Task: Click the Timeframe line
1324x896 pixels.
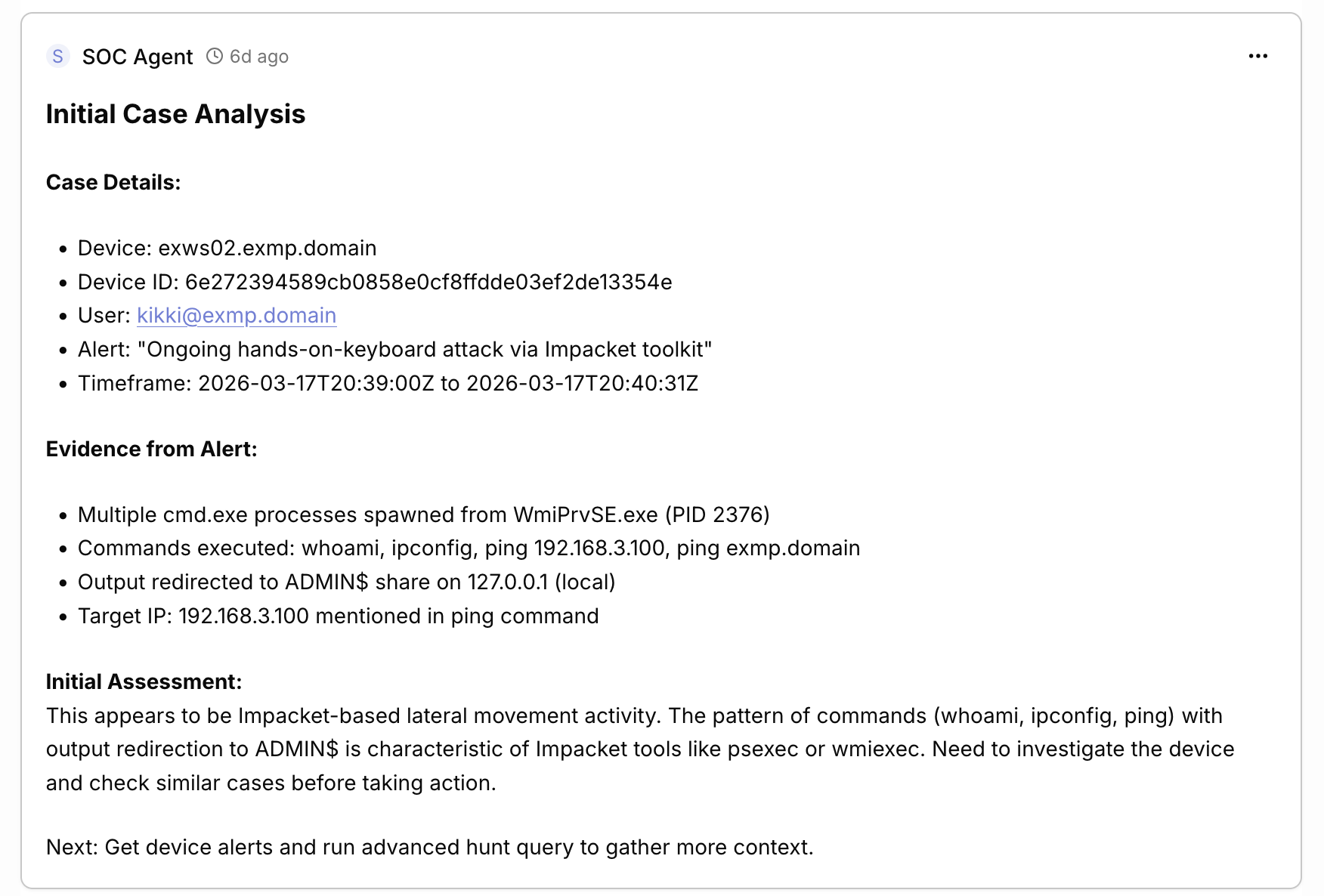Action: click(388, 384)
